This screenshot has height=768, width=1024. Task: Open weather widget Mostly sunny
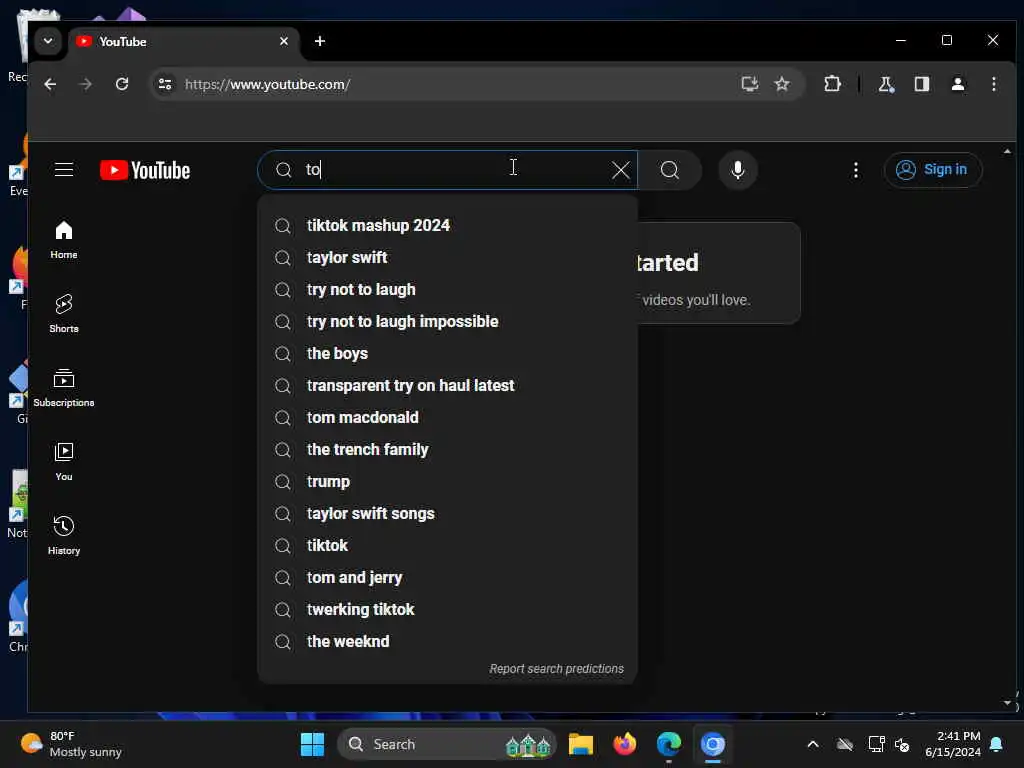(x=71, y=744)
